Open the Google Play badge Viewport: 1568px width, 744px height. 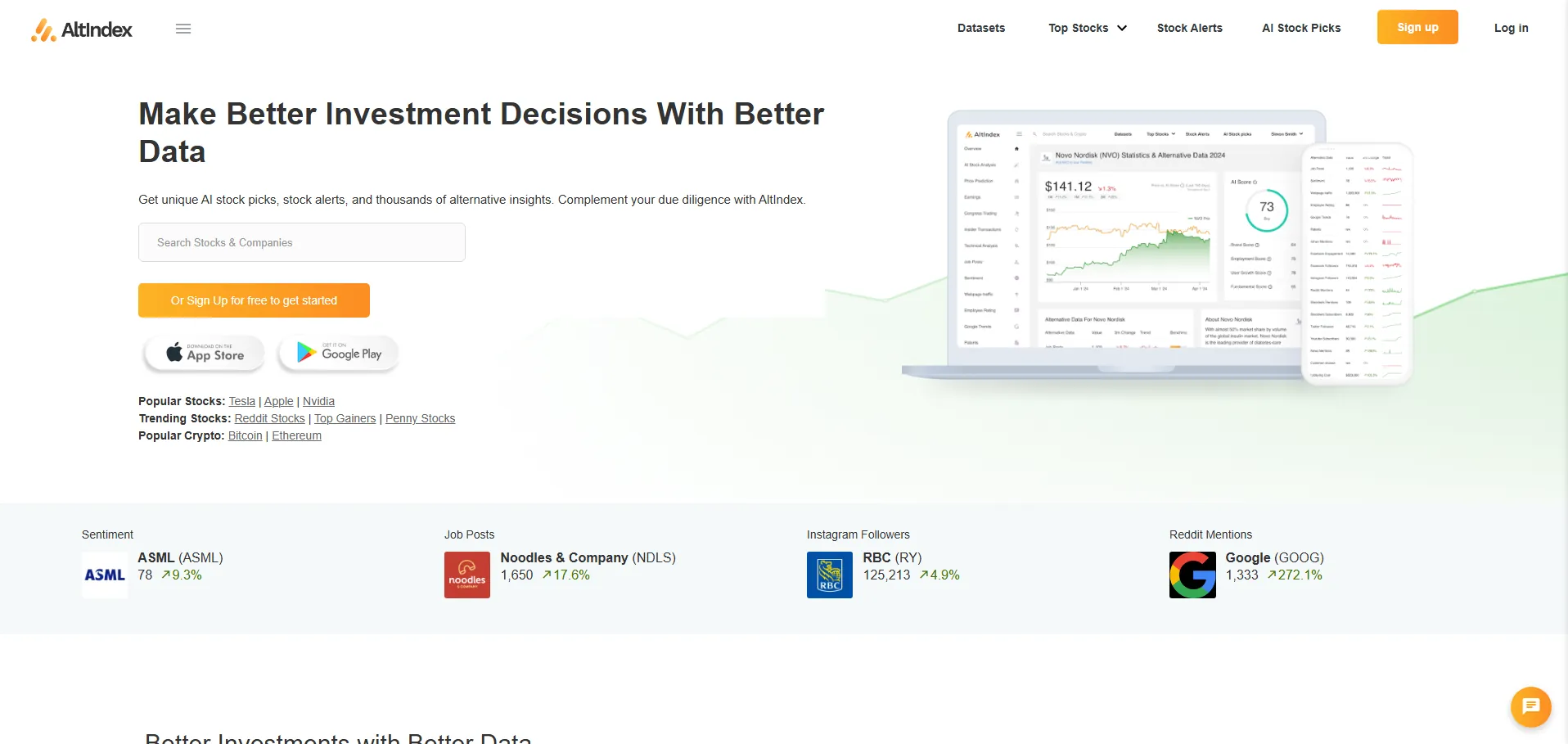(339, 354)
